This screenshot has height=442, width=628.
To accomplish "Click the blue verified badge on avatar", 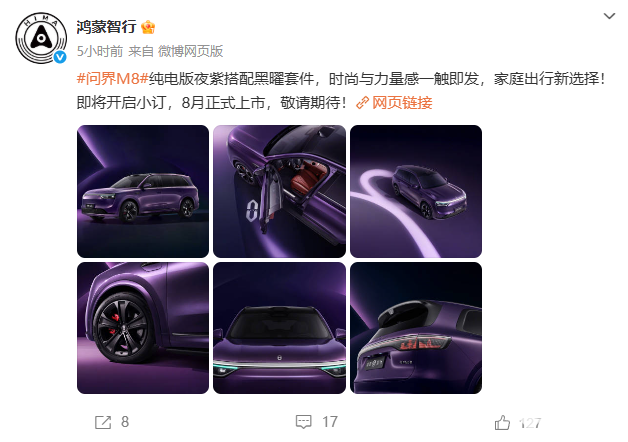I will 60,57.
